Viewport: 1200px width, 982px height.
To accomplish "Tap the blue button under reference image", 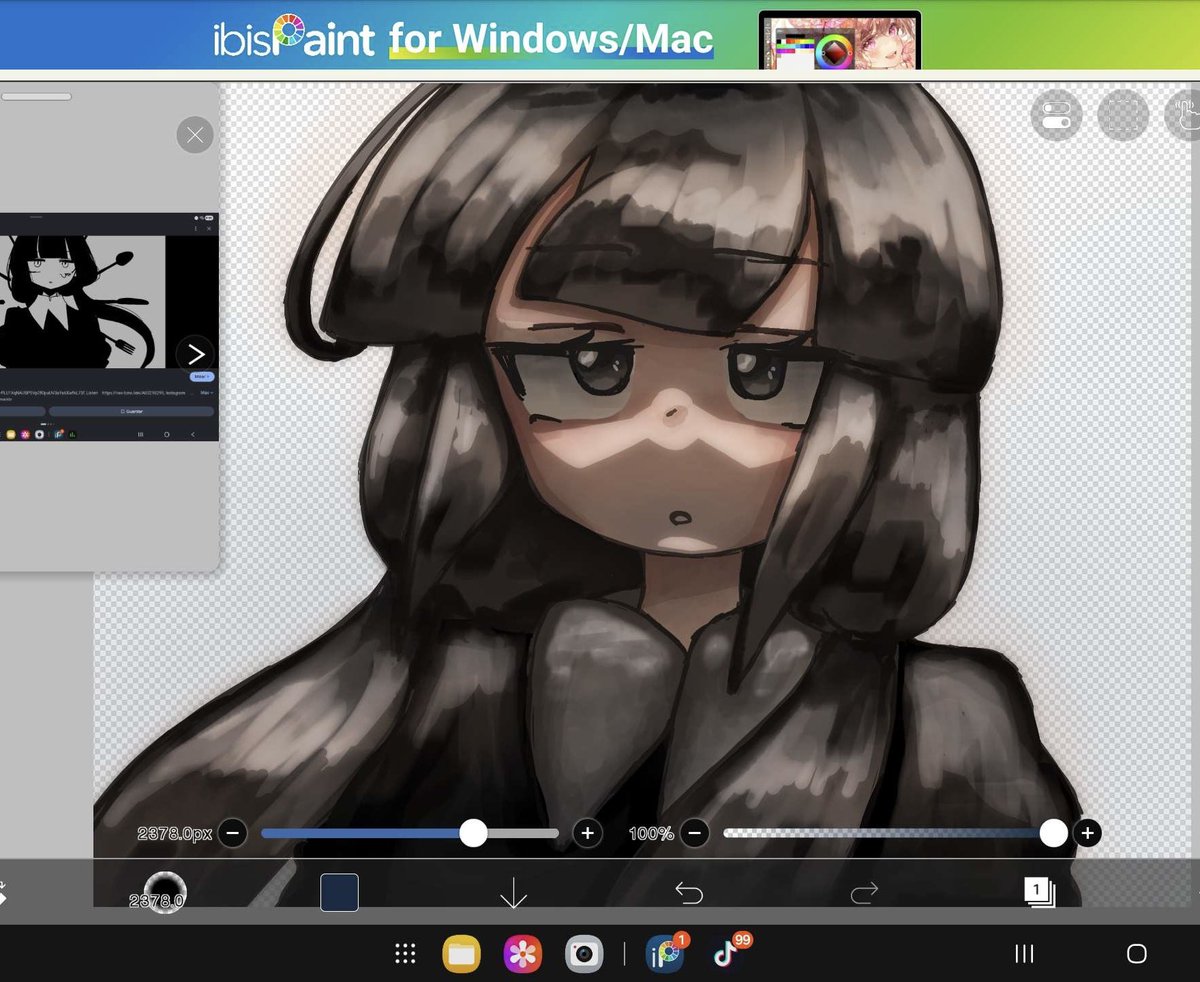I will point(201,376).
